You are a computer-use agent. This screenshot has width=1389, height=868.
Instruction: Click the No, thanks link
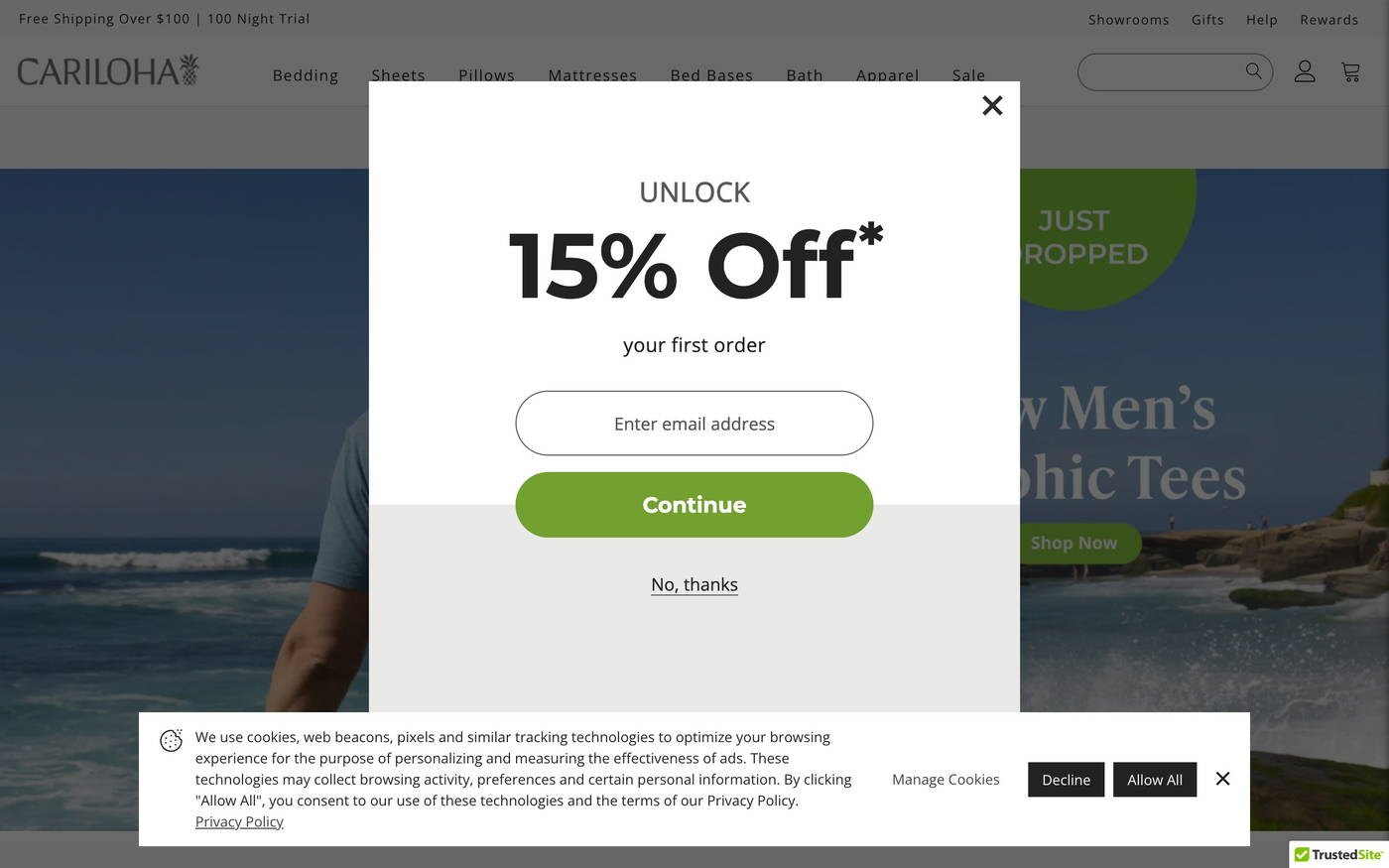coord(694,584)
